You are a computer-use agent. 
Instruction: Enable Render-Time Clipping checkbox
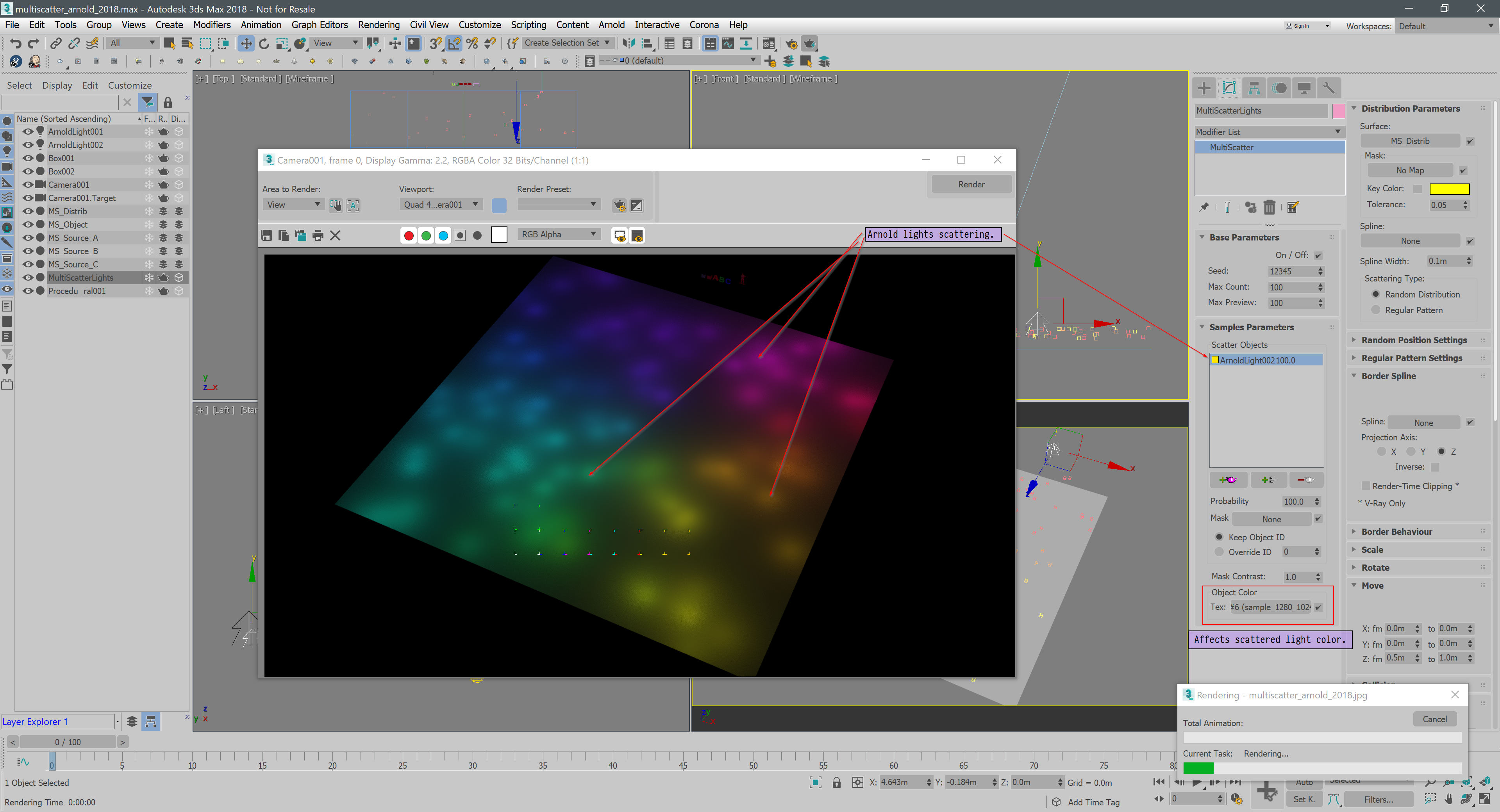(x=1366, y=486)
